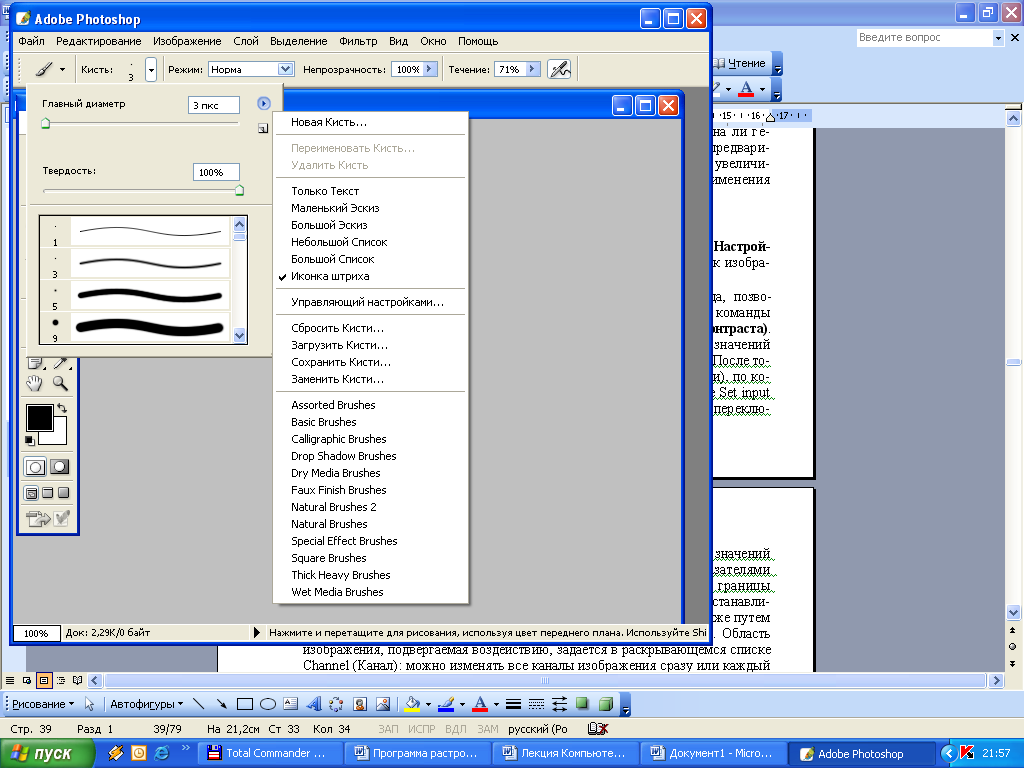1024x768 pixels.
Task: Open Слой menu in Photoshop
Action: pos(246,41)
